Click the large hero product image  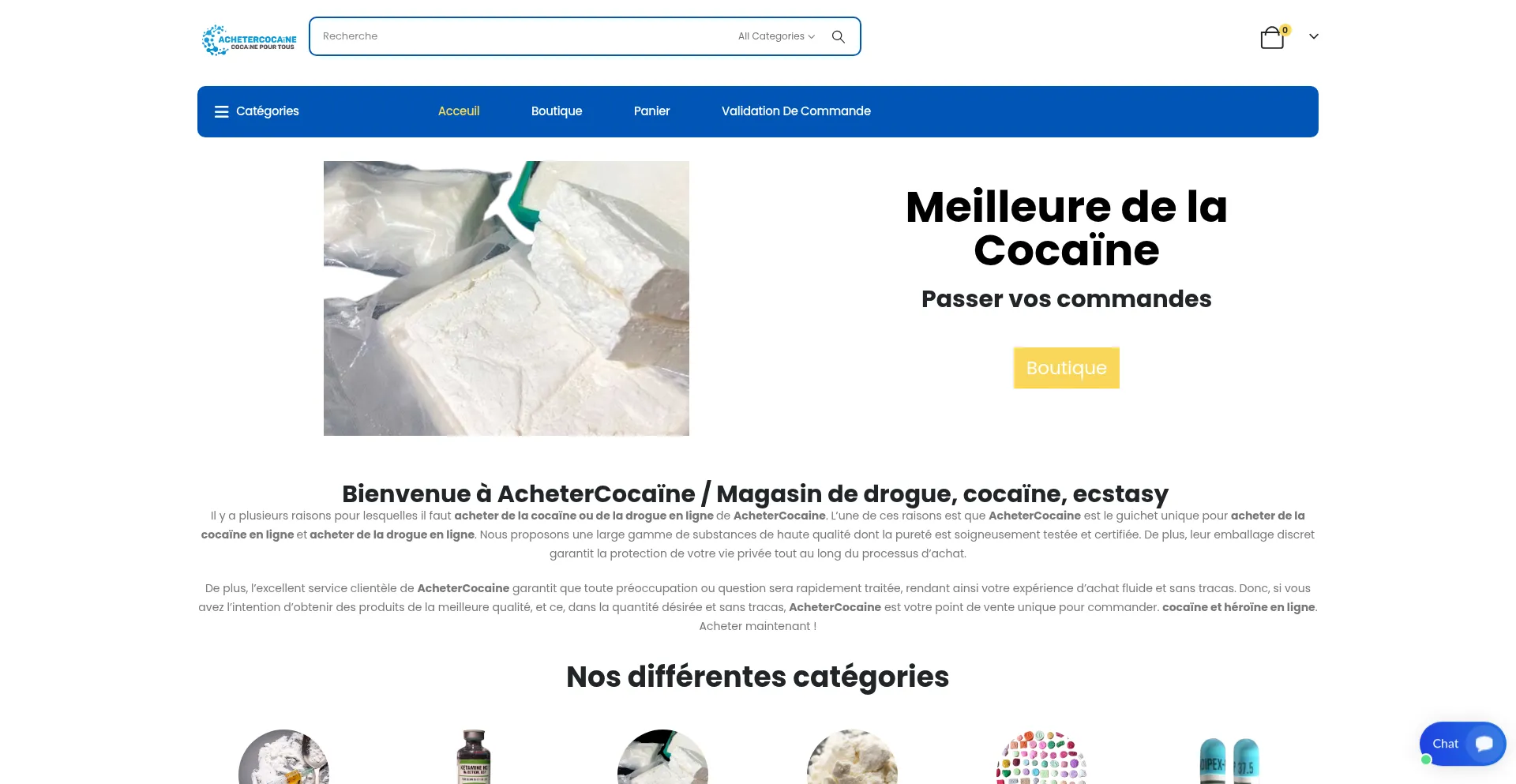(x=506, y=298)
